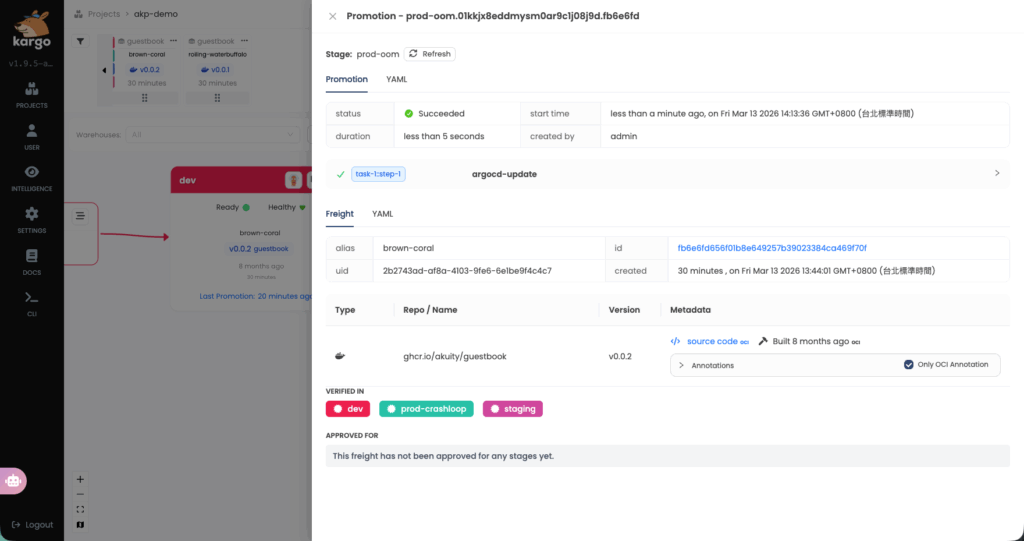
Task: Click the Logout link
Action: coord(33,525)
